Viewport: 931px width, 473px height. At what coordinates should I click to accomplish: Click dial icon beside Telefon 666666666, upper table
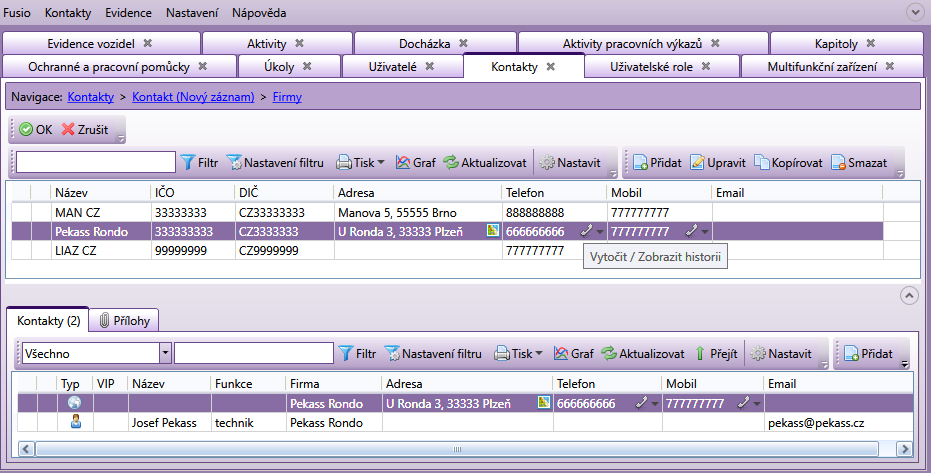(x=586, y=231)
